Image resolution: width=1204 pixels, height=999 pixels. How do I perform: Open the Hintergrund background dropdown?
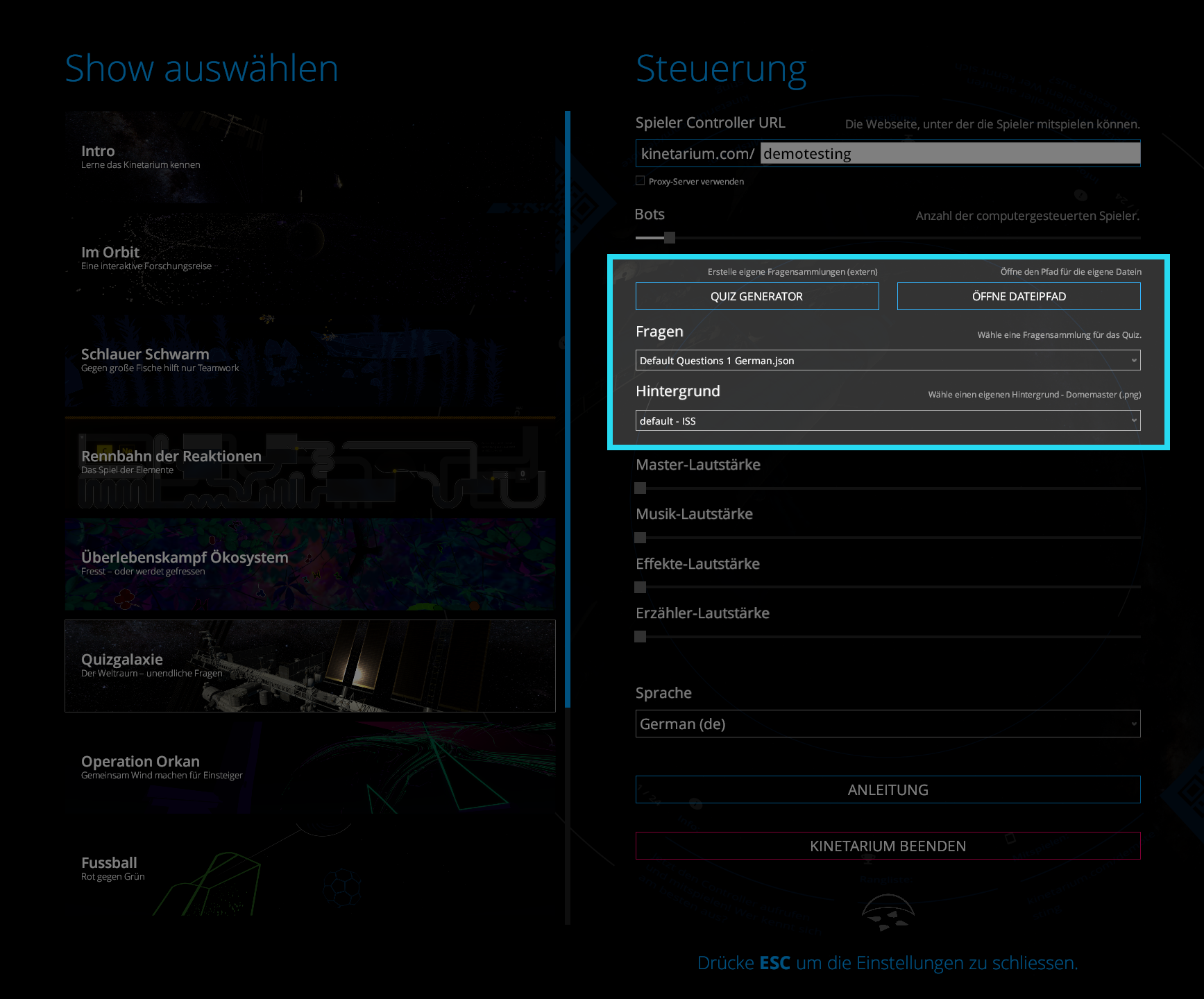pyautogui.click(x=888, y=421)
